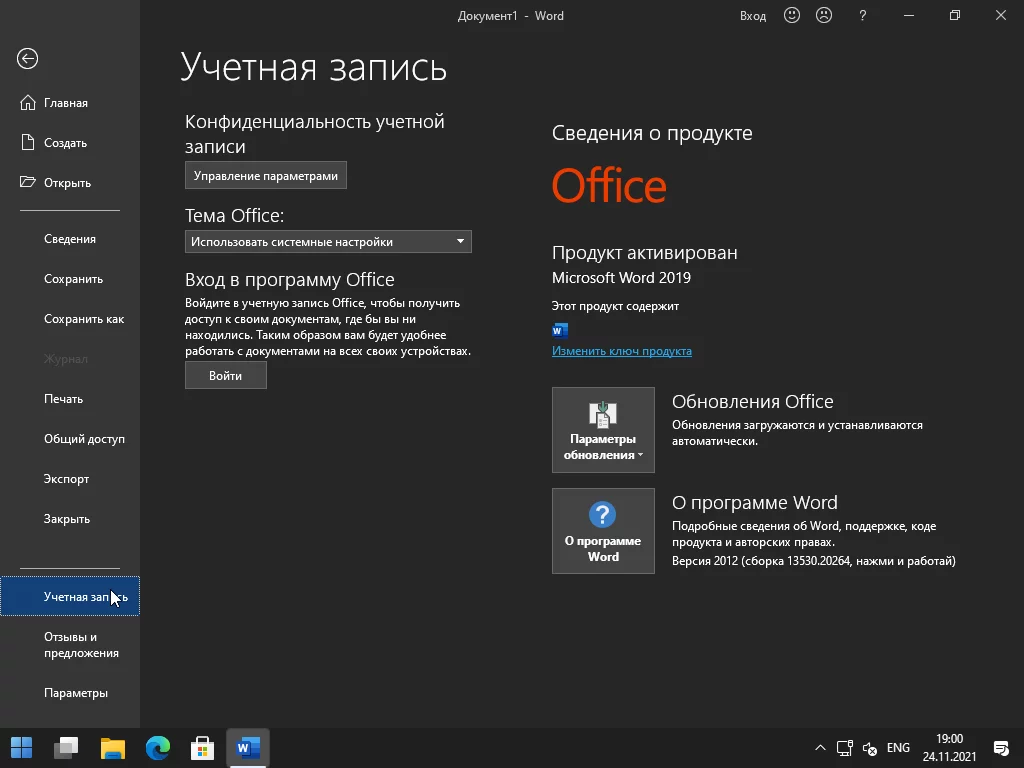The image size is (1024, 768).
Task: Click the open folder icon beside Открыть
Action: click(27, 182)
